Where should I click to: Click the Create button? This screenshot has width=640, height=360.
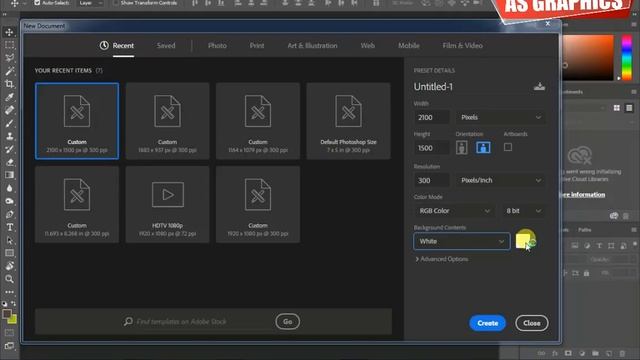point(487,323)
